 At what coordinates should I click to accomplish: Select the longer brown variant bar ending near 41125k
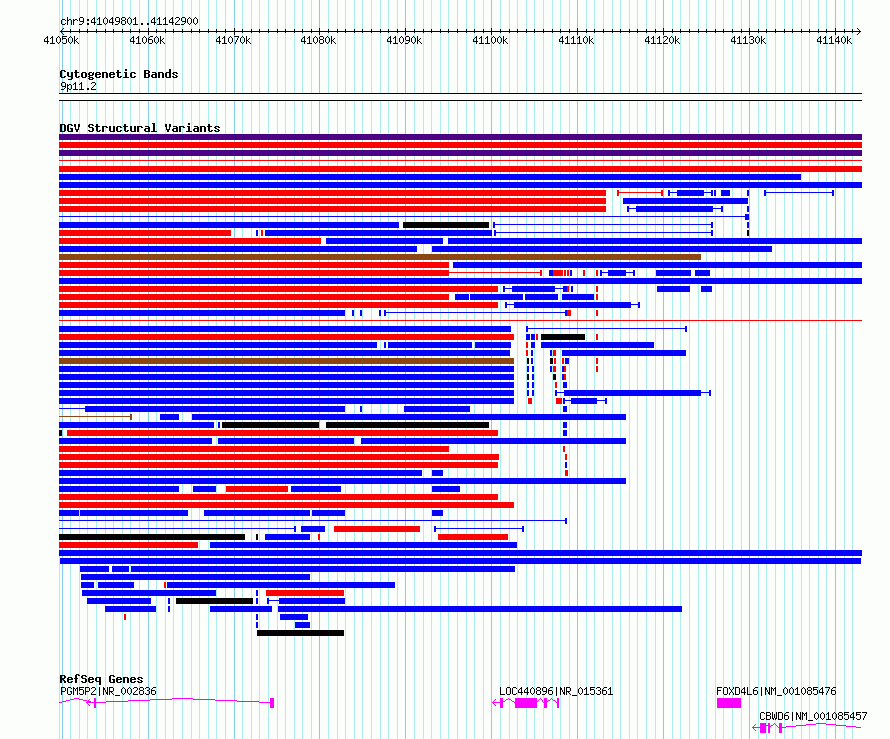click(x=380, y=257)
